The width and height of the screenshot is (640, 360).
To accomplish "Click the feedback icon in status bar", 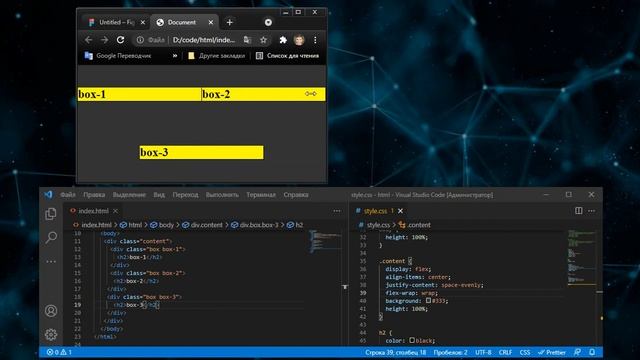I will tap(577, 352).
